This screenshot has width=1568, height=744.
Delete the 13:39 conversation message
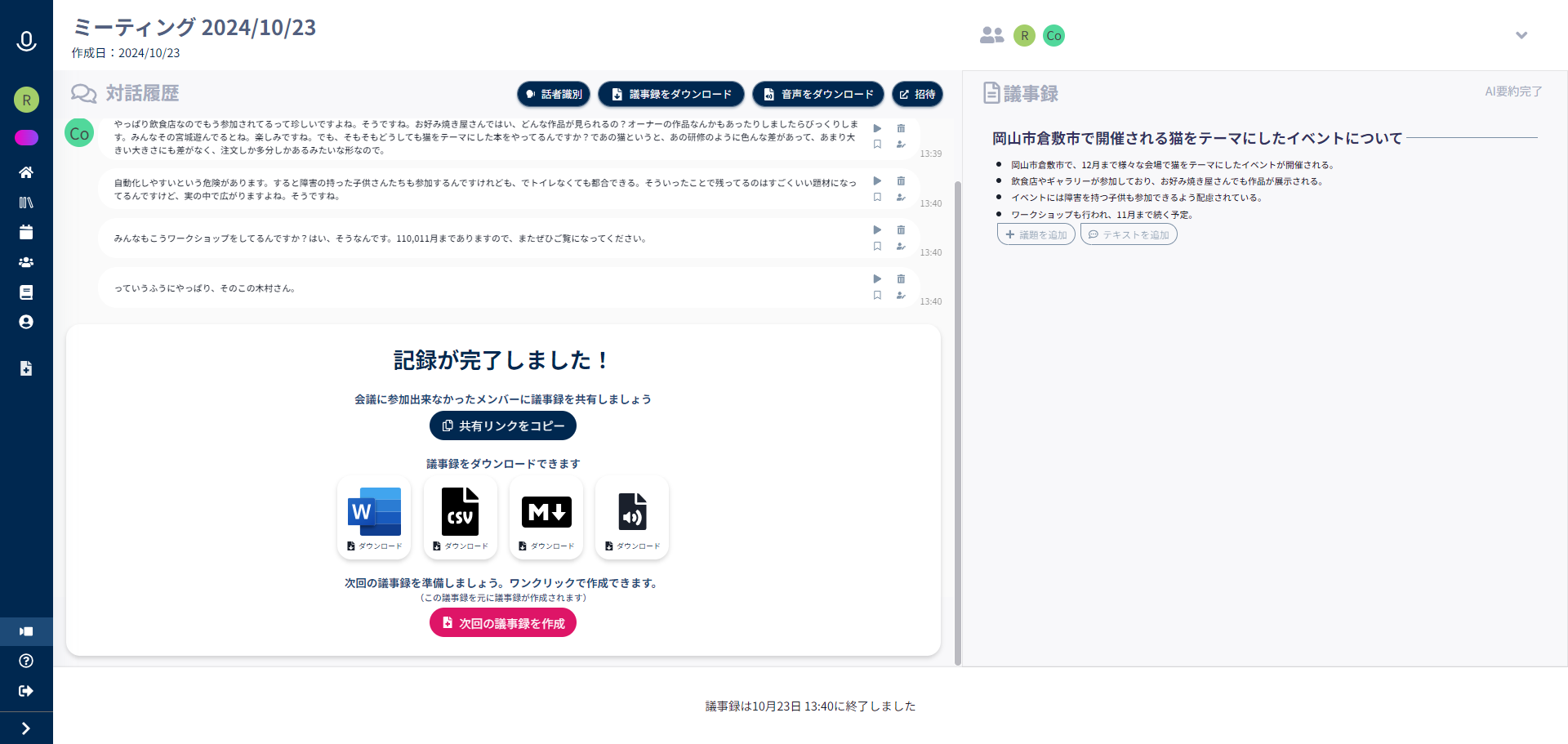coord(901,128)
